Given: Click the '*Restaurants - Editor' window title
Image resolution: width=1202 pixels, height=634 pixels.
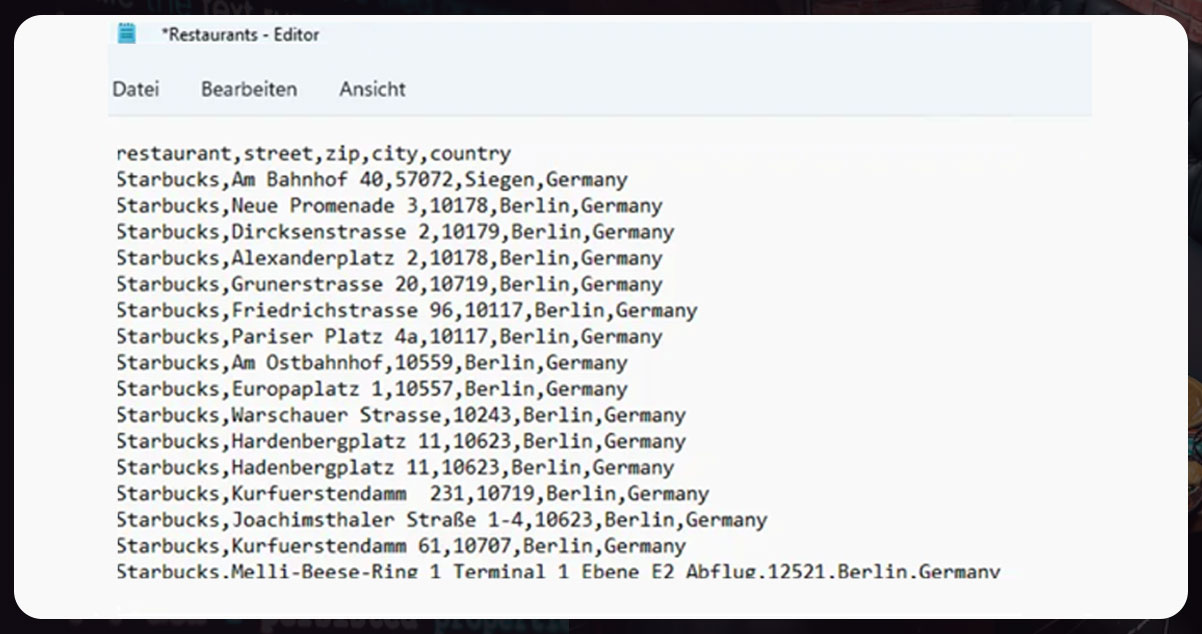Looking at the screenshot, I should coord(240,34).
